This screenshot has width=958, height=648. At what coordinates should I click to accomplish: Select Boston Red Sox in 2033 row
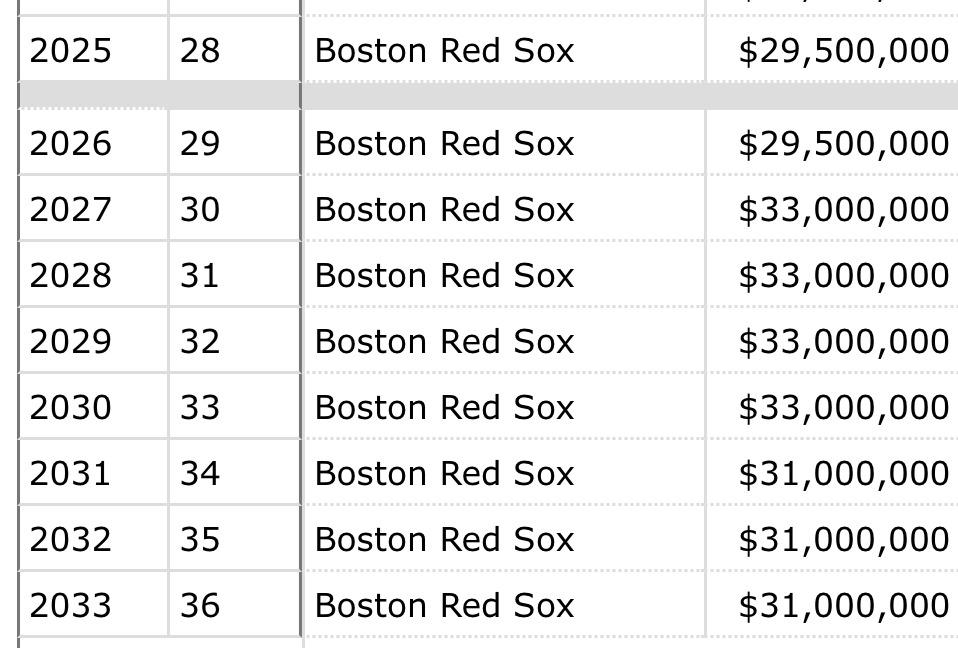(x=444, y=605)
